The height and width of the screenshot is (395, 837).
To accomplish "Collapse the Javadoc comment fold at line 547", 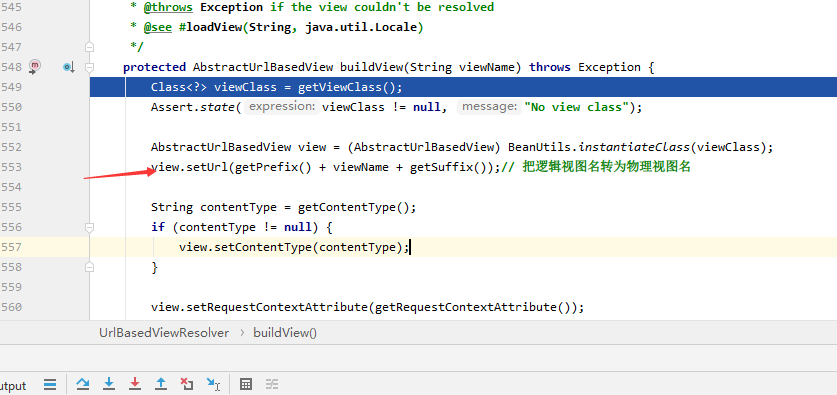I will click(90, 47).
